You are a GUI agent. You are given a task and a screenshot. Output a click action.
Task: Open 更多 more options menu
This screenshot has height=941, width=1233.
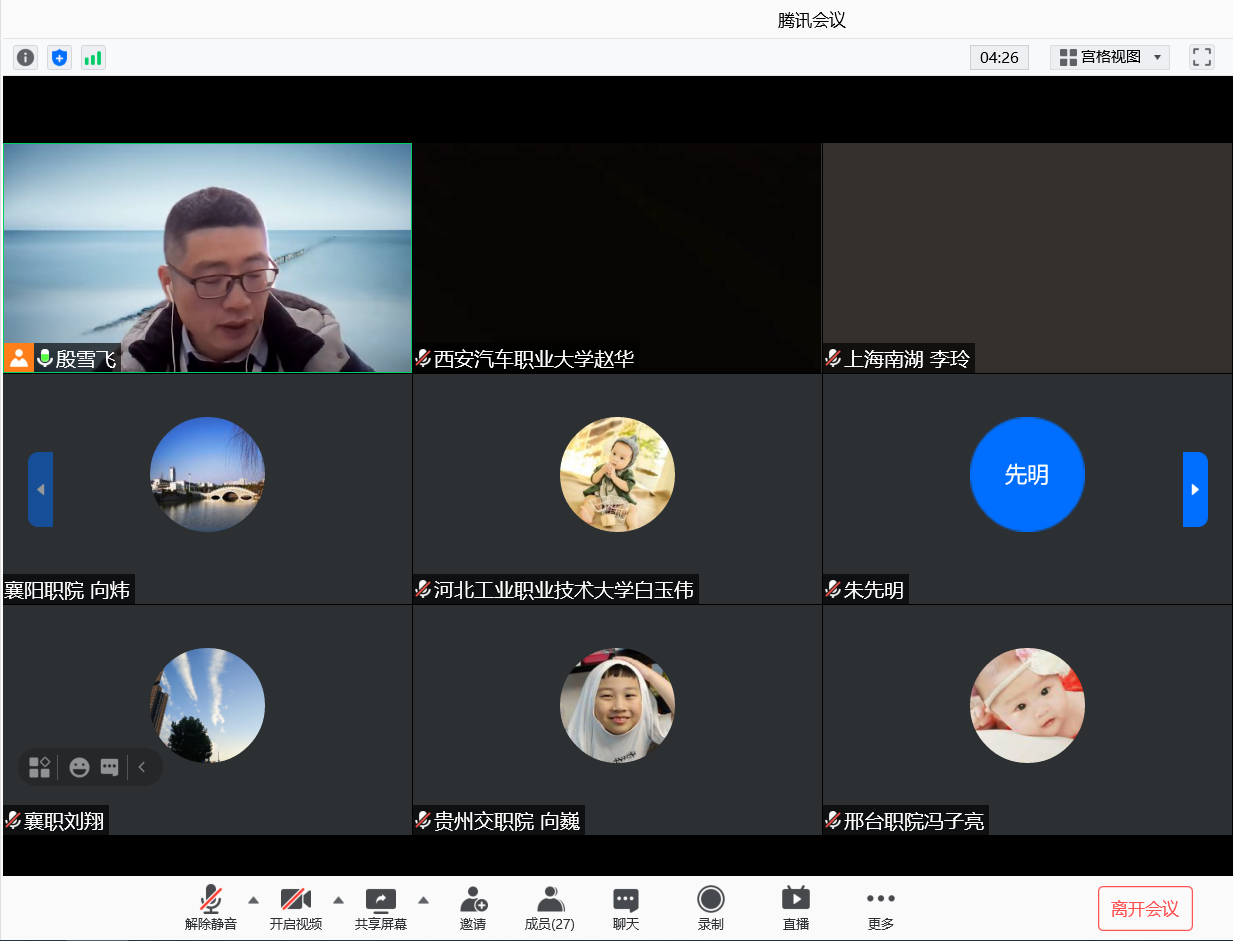click(881, 907)
